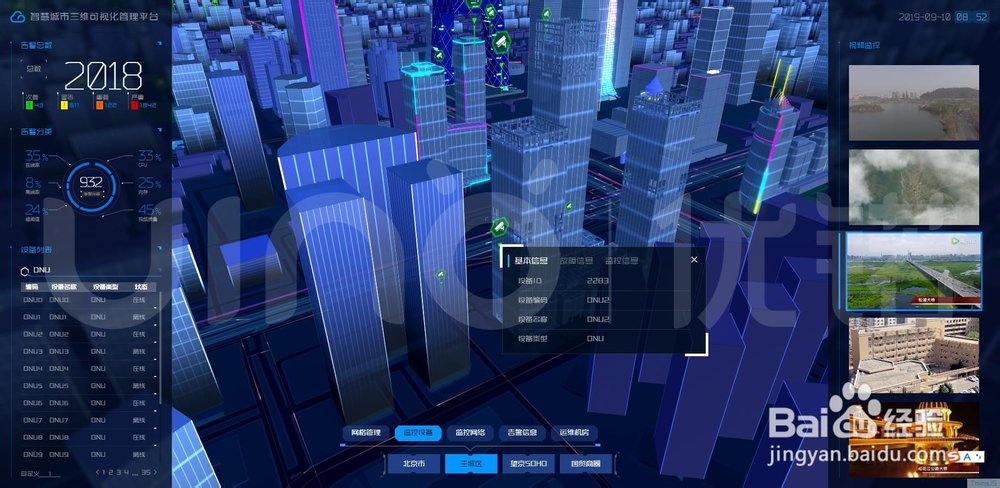Collapse the 告警分类 panel arrow

pos(159,131)
